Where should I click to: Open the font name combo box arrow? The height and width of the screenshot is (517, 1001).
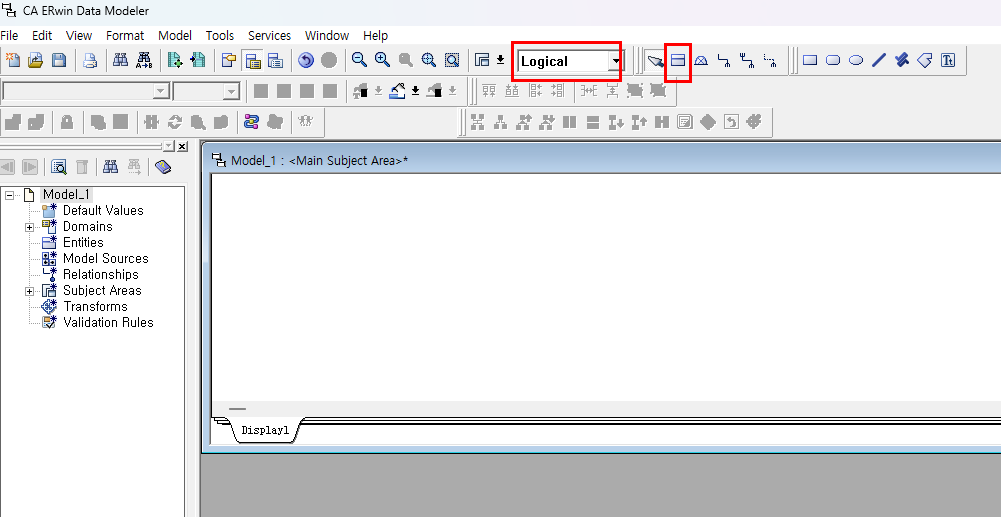tap(162, 92)
